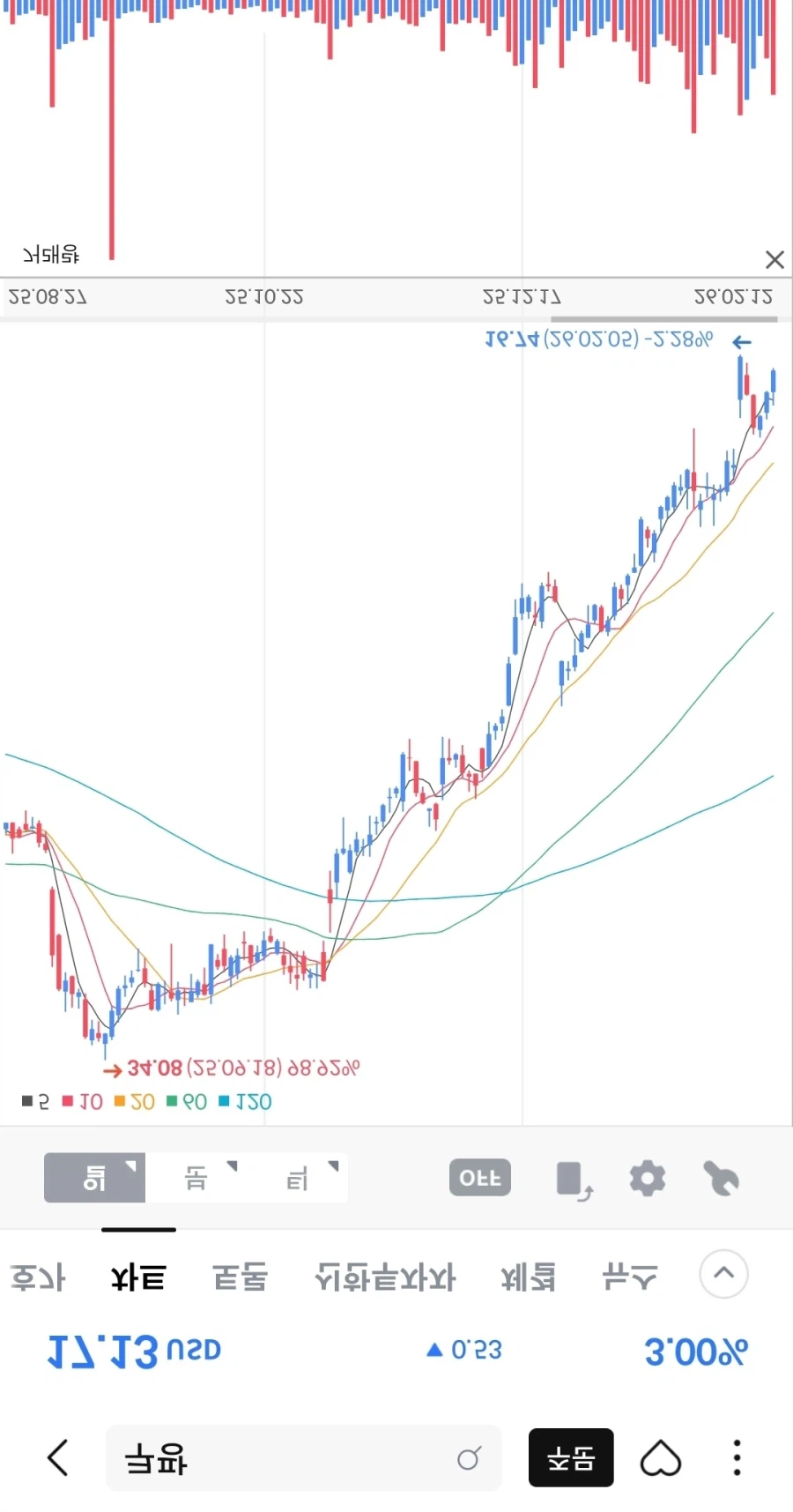Open the three-dot overflow menu

(736, 1457)
